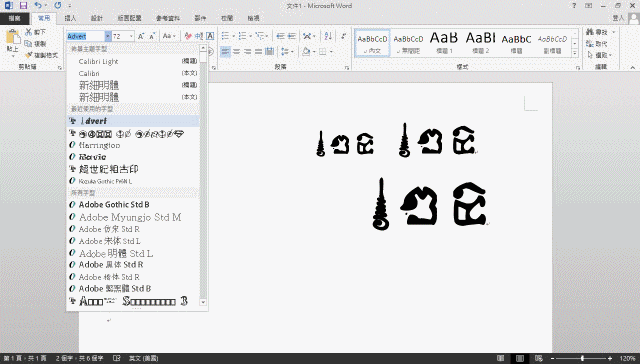Apply the 無間距 No Spacing style

tap(408, 42)
